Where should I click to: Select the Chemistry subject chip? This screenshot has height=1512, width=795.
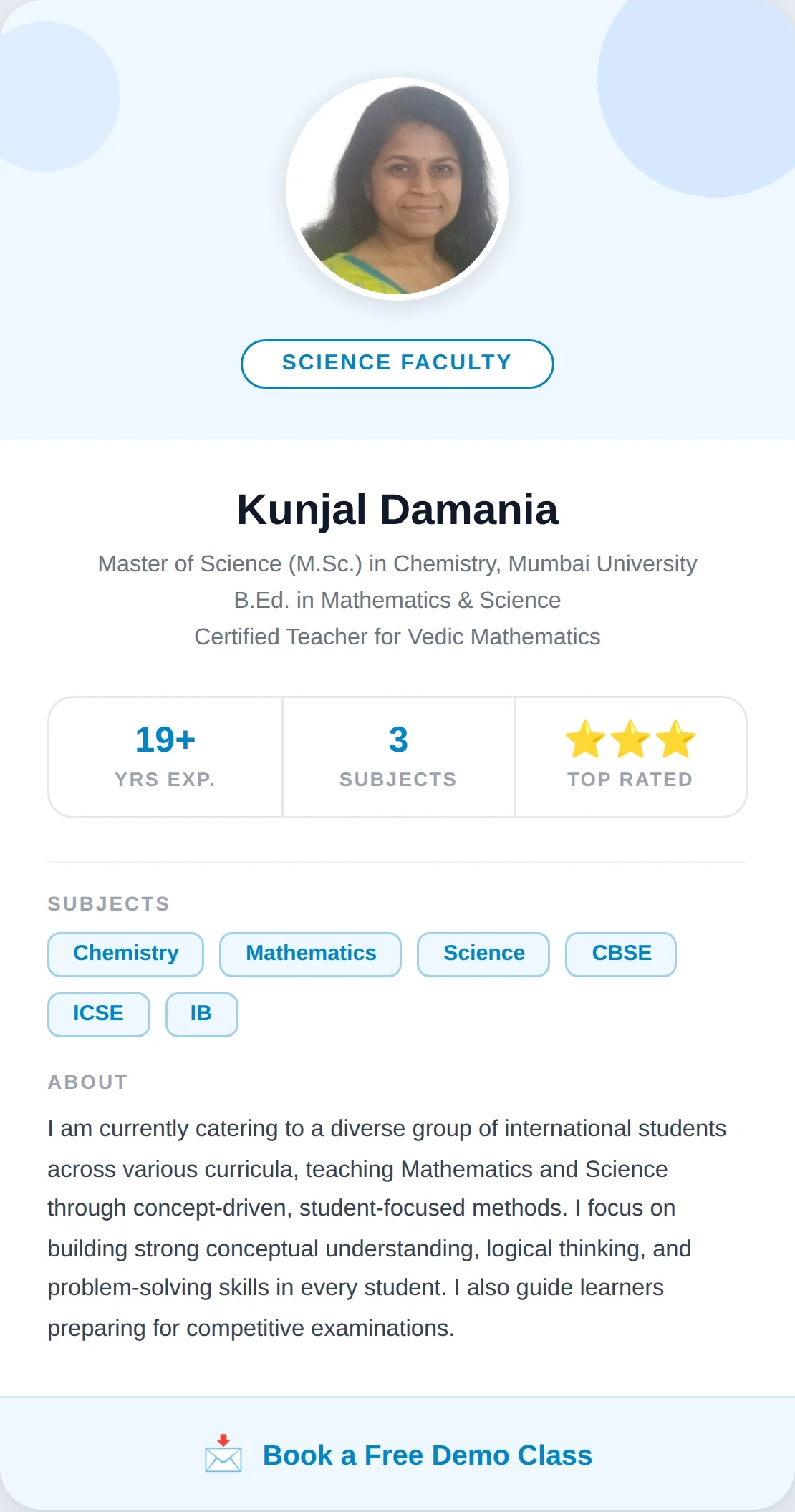point(125,953)
